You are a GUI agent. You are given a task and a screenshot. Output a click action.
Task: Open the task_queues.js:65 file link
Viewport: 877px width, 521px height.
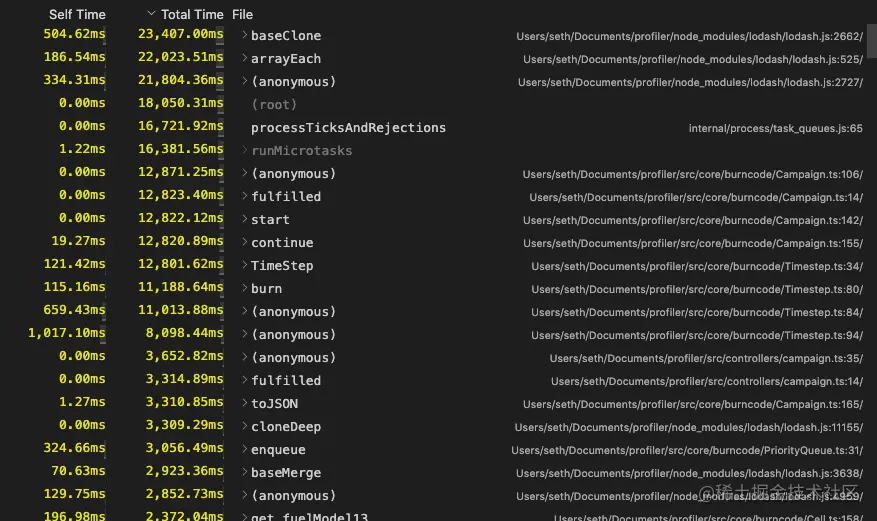click(x=775, y=128)
